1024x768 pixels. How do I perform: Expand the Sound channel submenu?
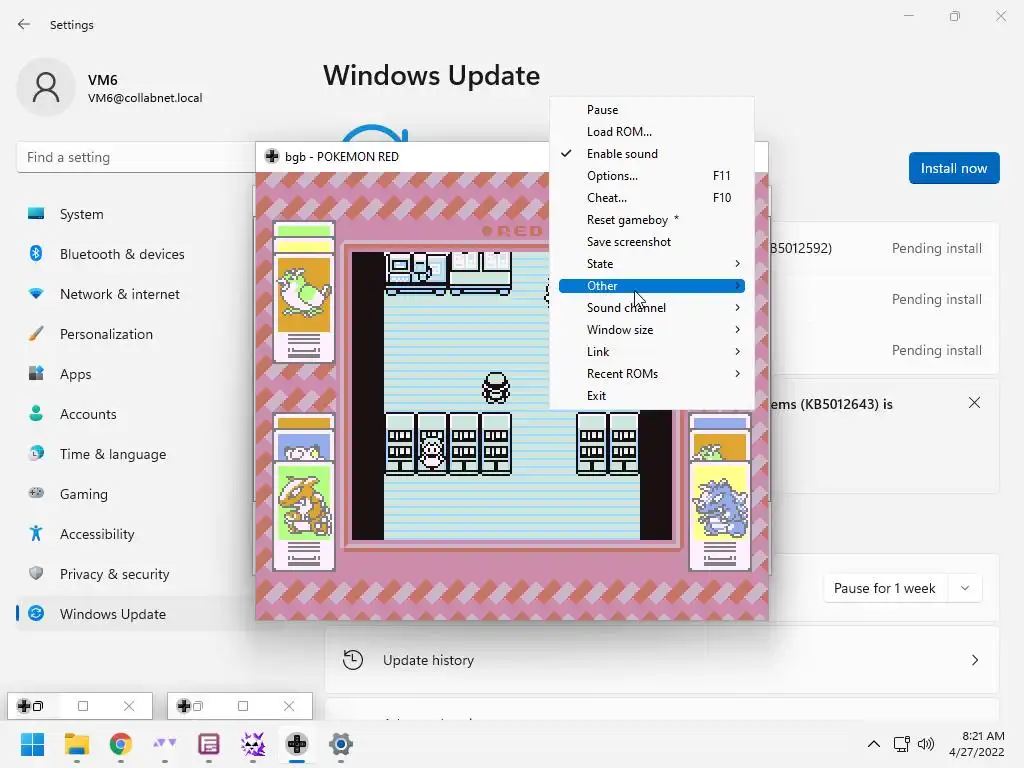(652, 308)
